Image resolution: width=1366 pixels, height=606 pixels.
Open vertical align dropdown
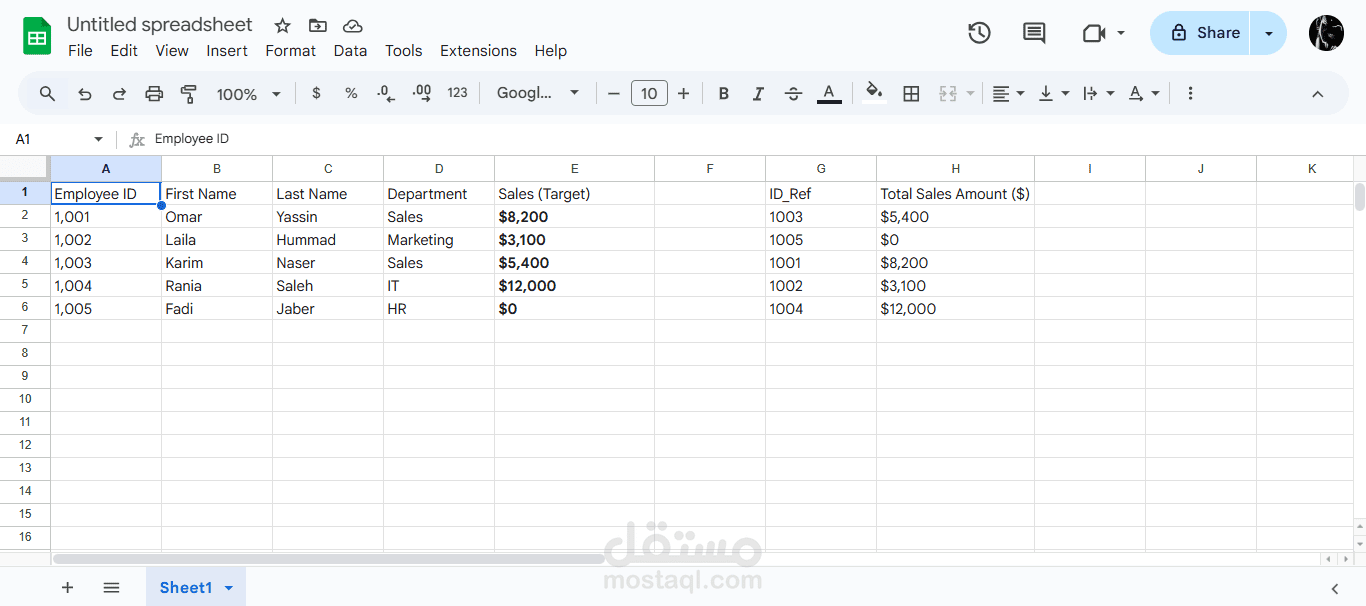coord(1054,93)
